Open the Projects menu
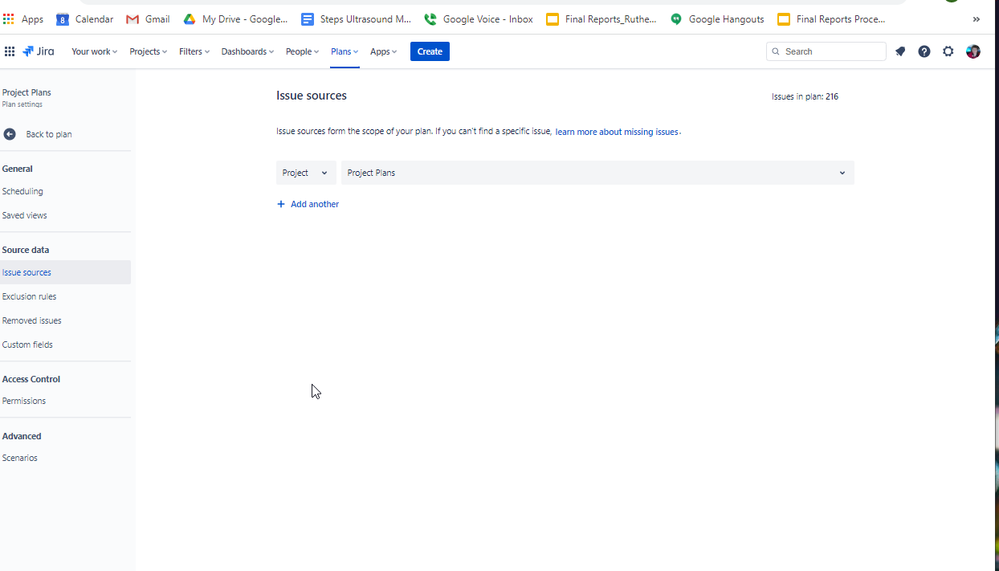The height and width of the screenshot is (571, 999). [148, 52]
